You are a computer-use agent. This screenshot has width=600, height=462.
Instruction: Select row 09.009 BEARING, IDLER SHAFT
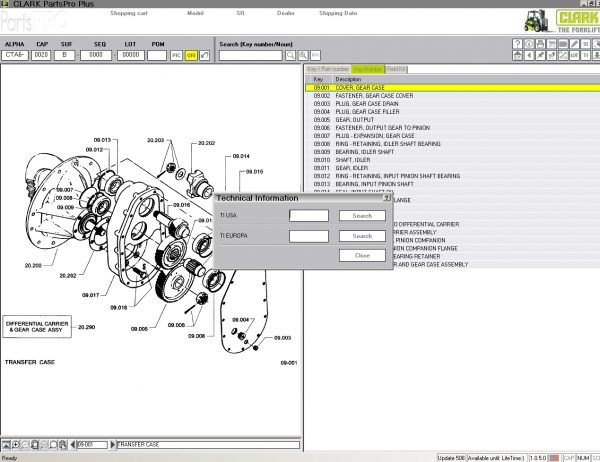[453, 152]
